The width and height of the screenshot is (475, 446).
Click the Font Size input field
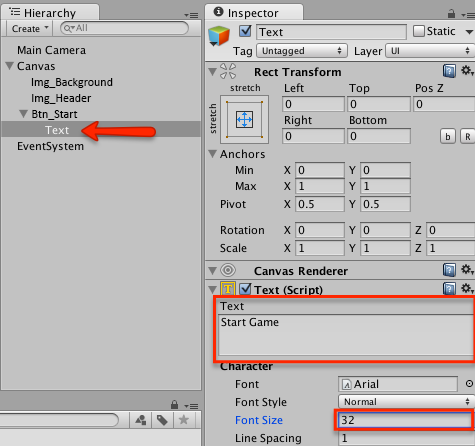click(405, 420)
